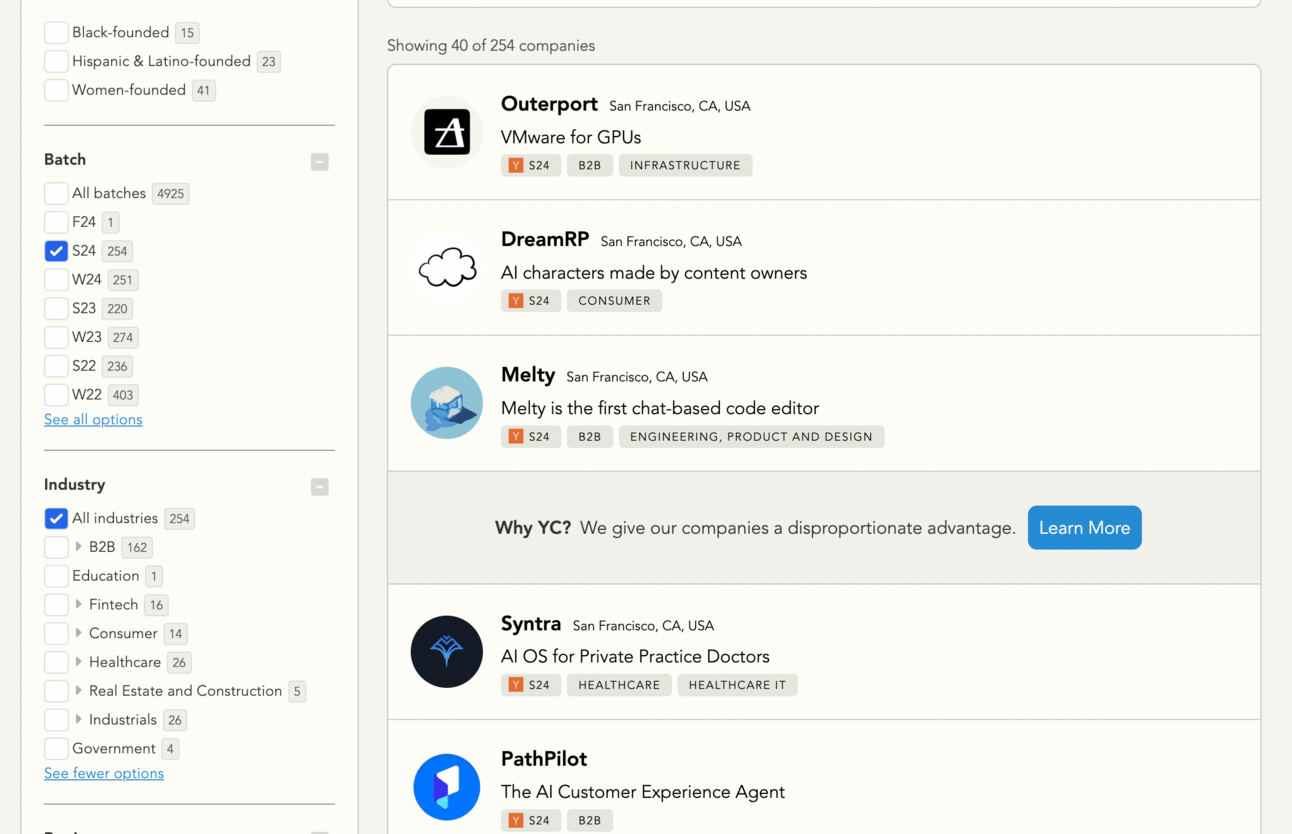Click the B2B tag on PathPilot
The image size is (1292, 834).
pos(590,820)
